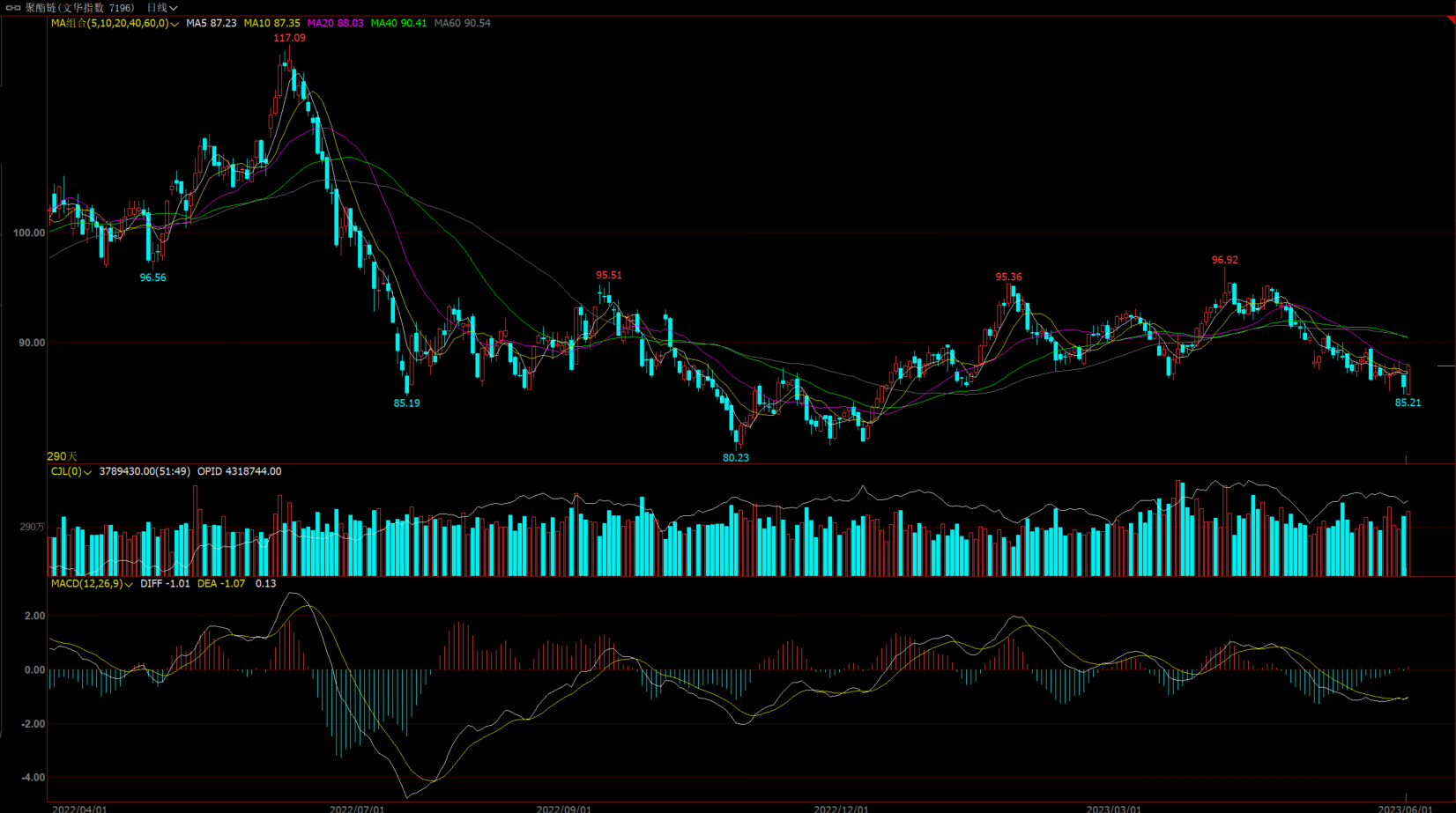Click the 2022/07/01 date marker
The height and width of the screenshot is (813, 1456).
coord(357,809)
